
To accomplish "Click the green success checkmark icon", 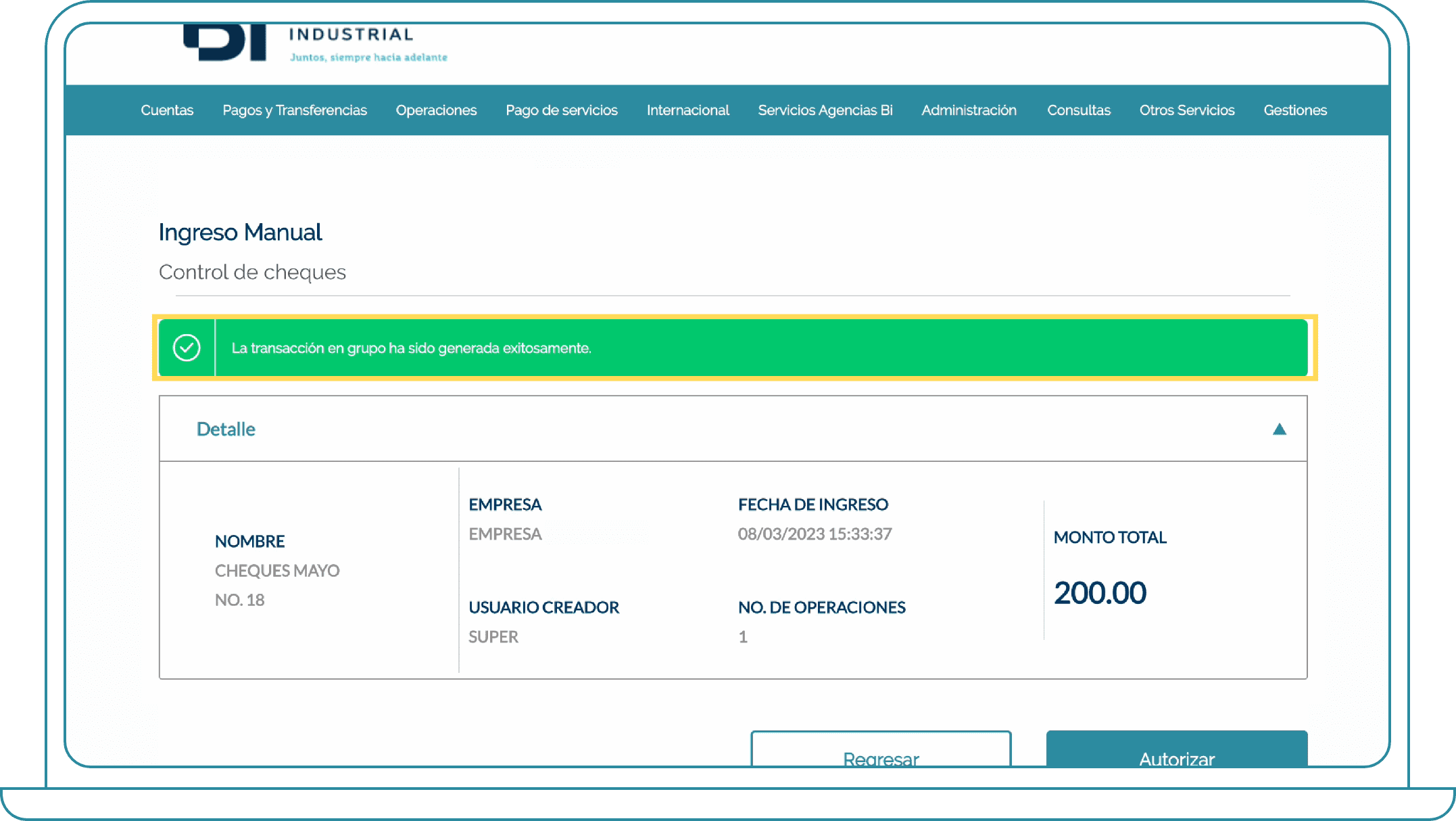I will click(x=187, y=348).
